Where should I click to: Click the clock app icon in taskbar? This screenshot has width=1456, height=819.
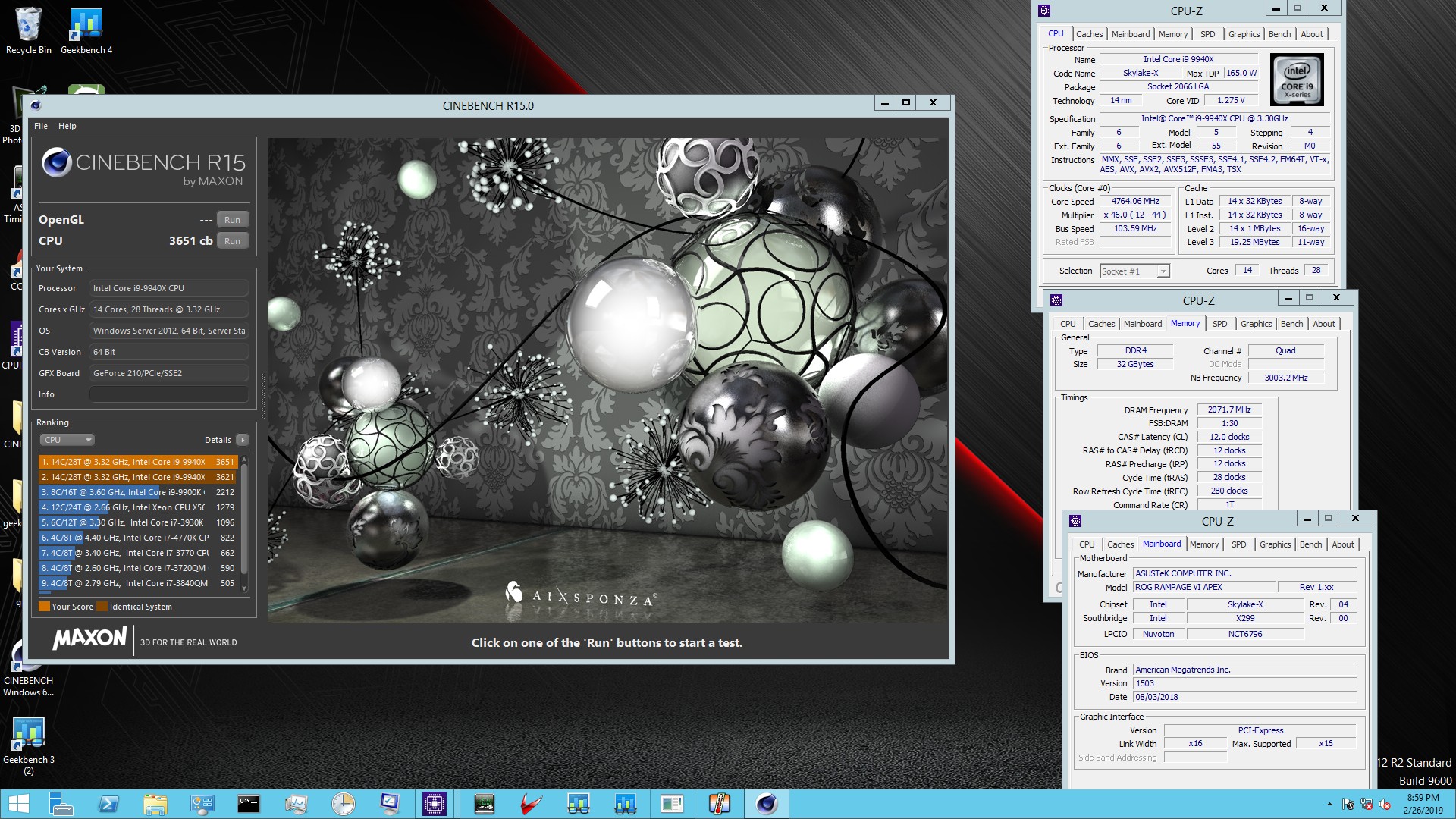pyautogui.click(x=343, y=804)
